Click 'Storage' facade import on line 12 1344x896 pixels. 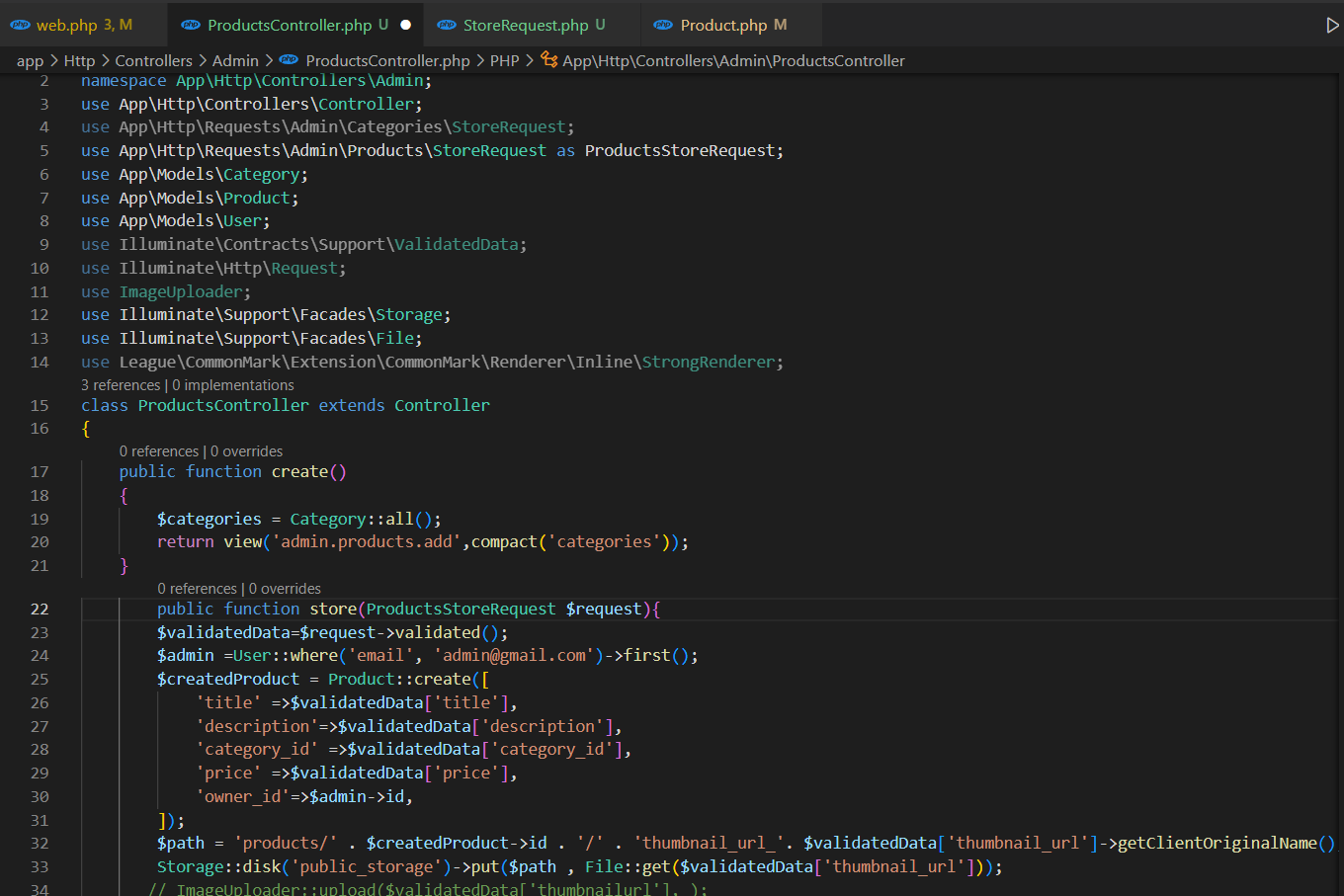pyautogui.click(x=409, y=314)
